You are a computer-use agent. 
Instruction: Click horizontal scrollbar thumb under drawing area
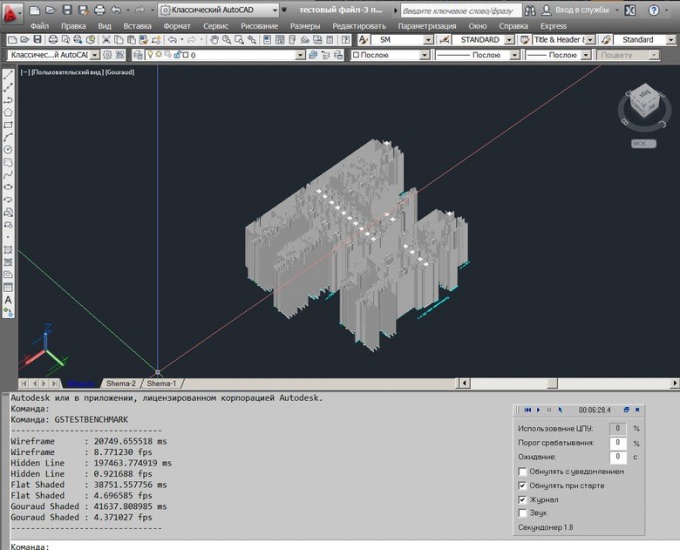tap(552, 383)
